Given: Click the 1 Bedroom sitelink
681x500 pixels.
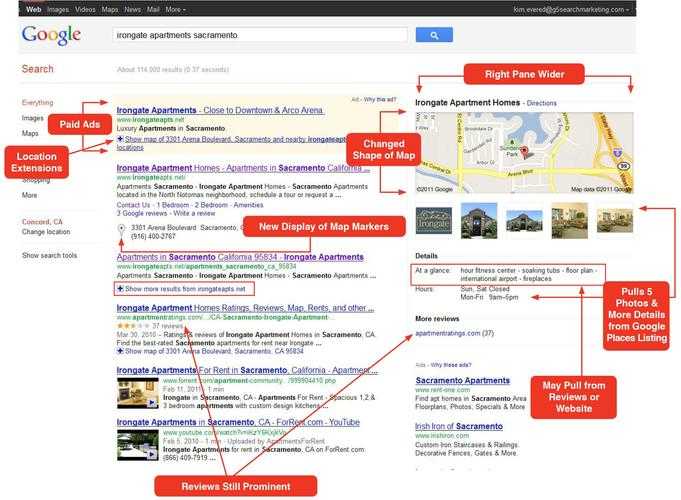Looking at the screenshot, I should point(173,205).
